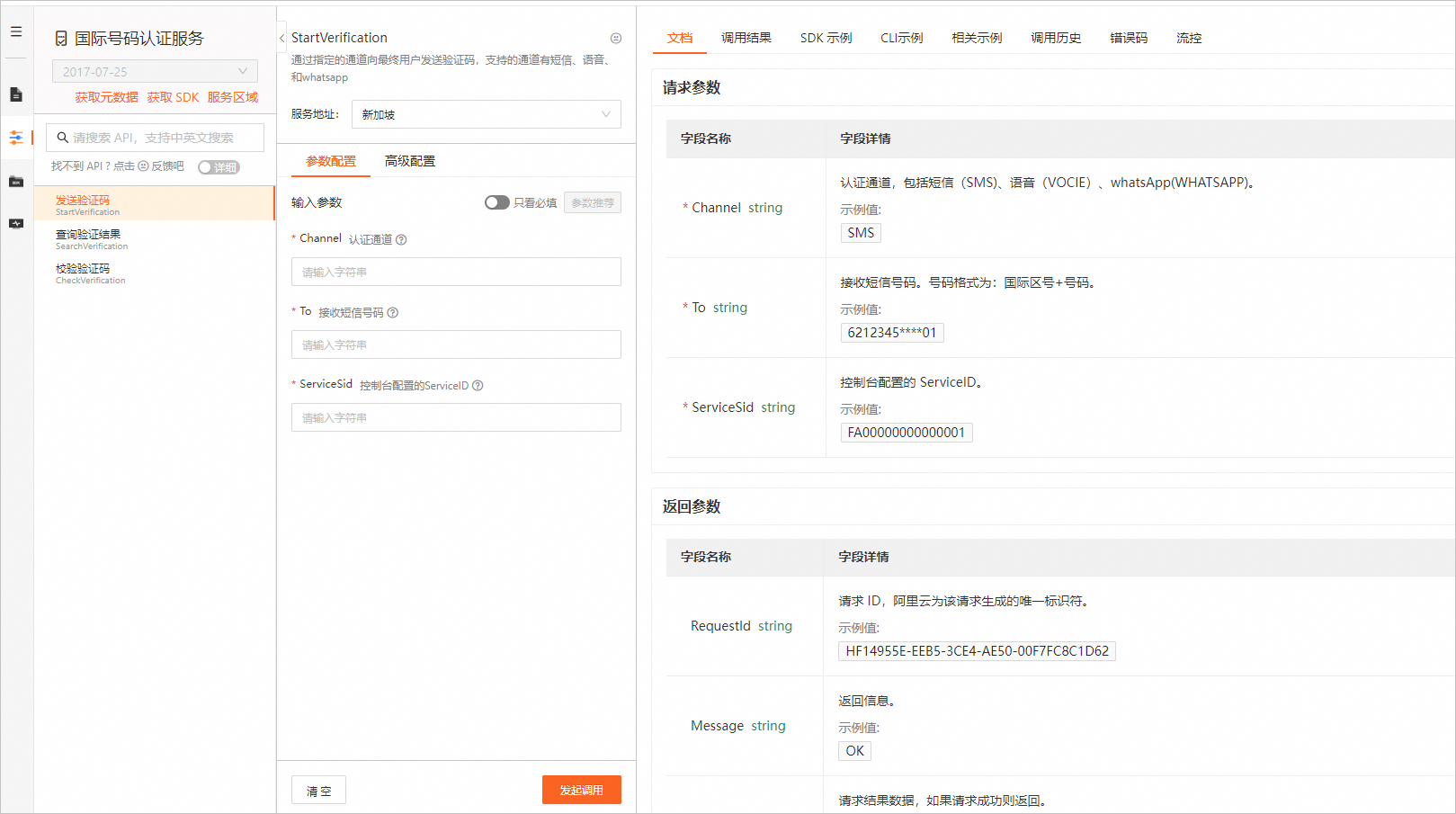This screenshot has width=1456, height=814.
Task: Switch to the 调用结果 tab
Action: (746, 38)
